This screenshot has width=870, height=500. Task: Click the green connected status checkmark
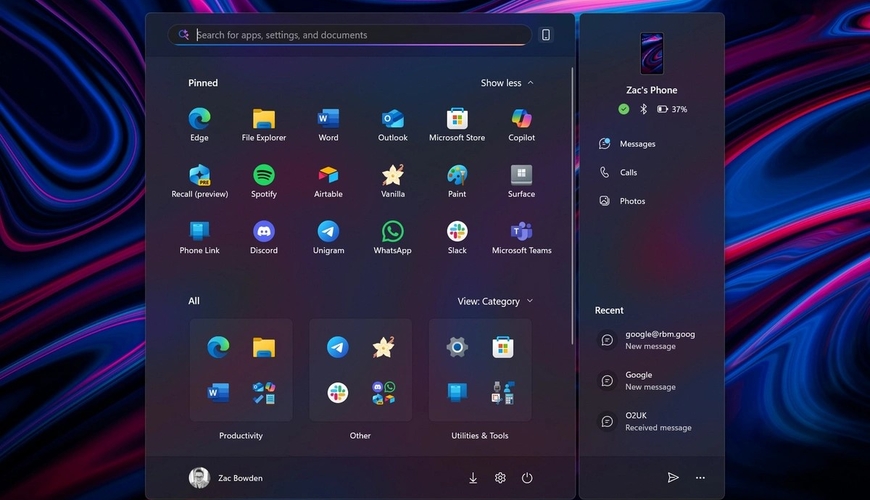point(624,109)
